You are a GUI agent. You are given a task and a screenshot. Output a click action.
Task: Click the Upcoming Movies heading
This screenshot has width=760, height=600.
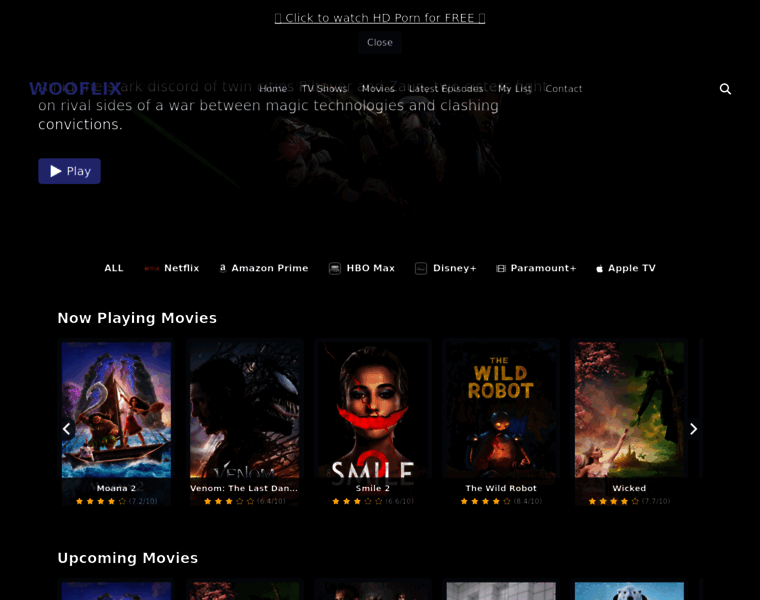tap(127, 558)
